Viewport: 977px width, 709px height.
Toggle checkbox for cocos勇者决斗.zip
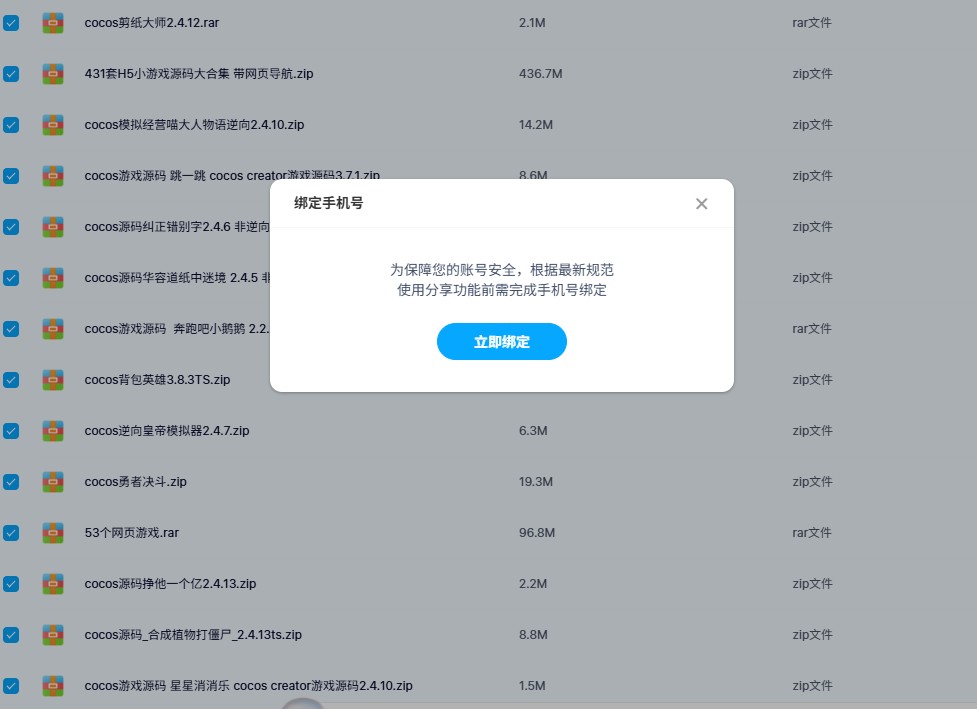pos(11,482)
